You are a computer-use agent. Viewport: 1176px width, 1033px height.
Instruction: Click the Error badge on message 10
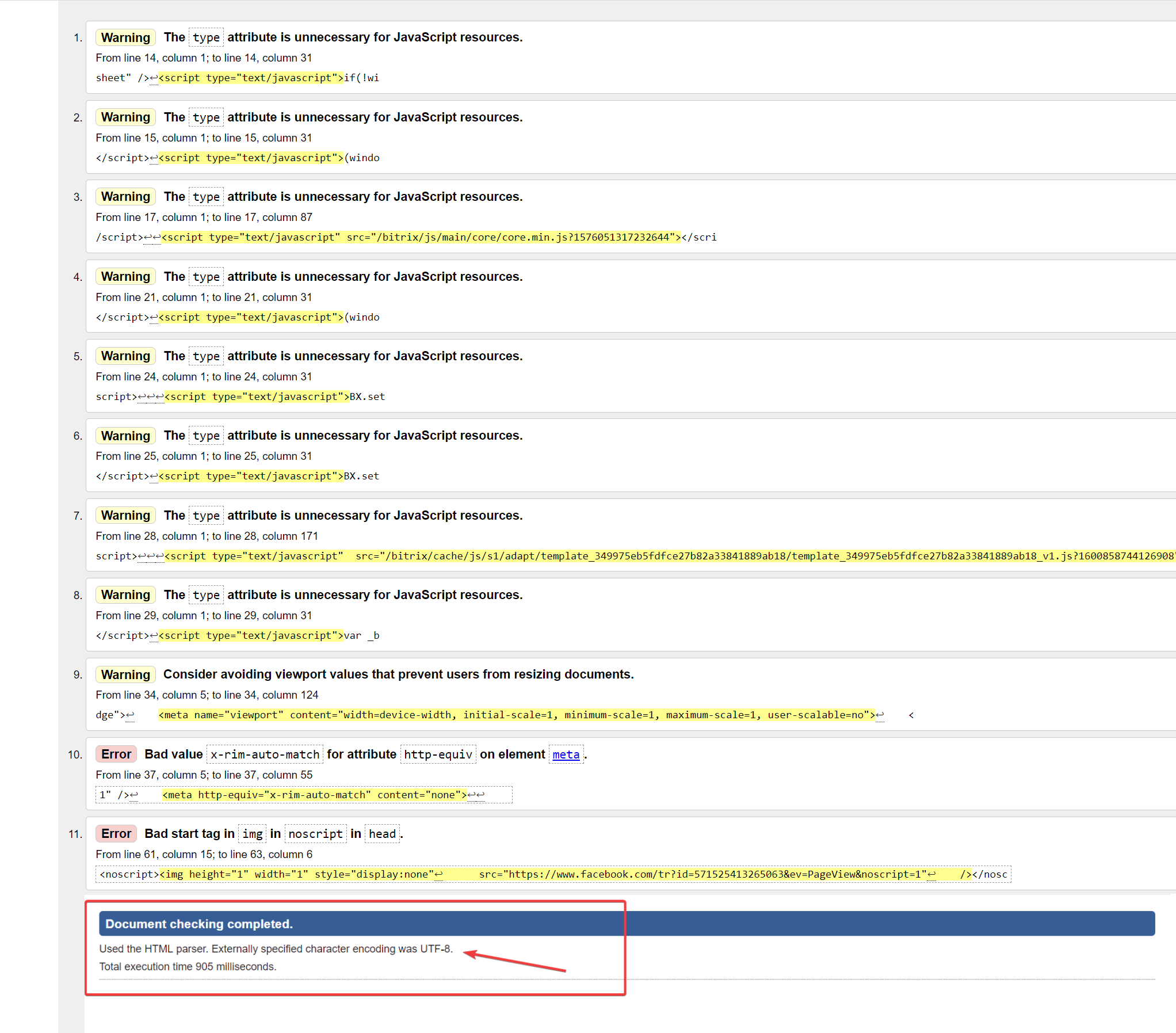(116, 754)
